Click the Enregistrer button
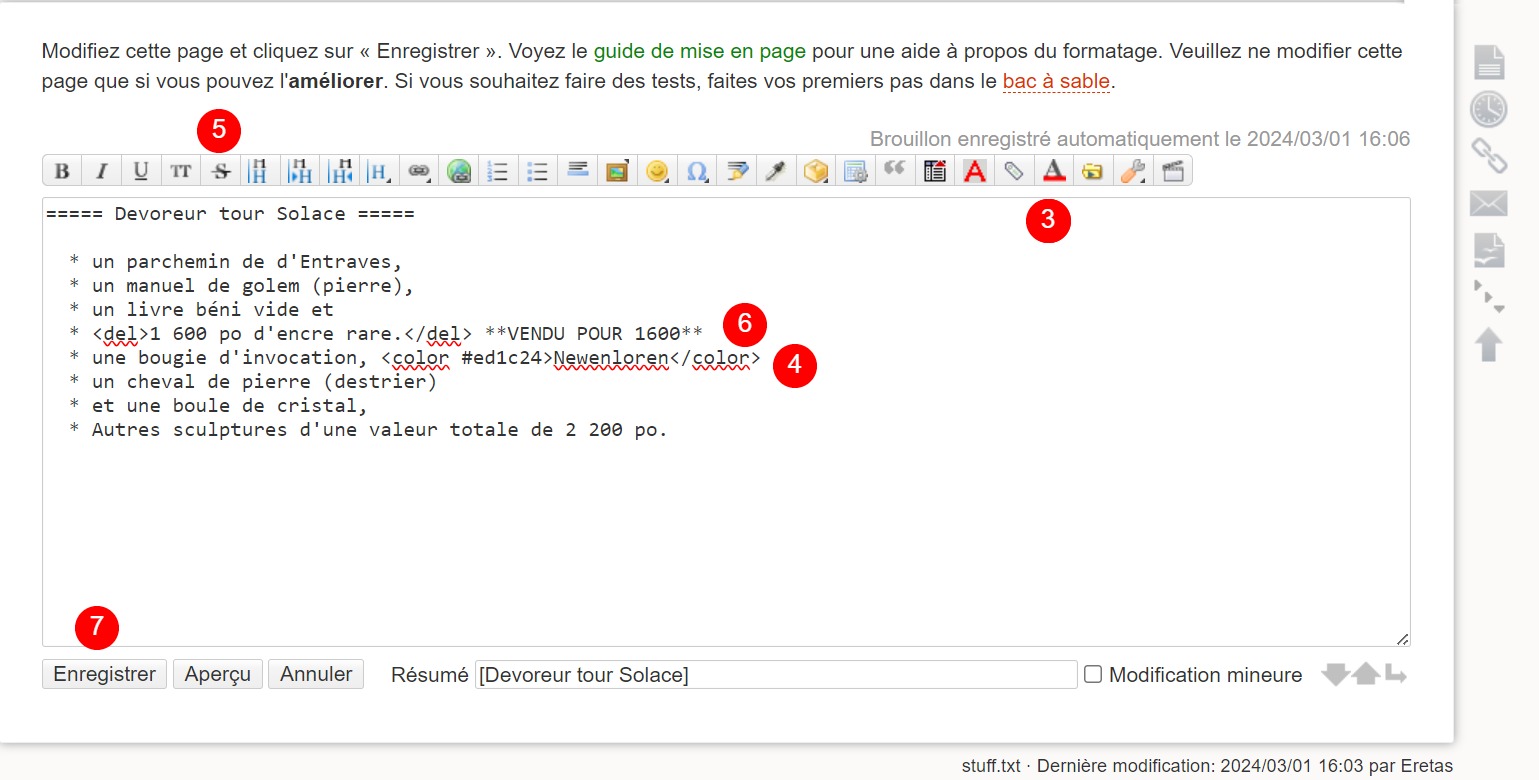This screenshot has height=780, width=1539. click(x=104, y=675)
